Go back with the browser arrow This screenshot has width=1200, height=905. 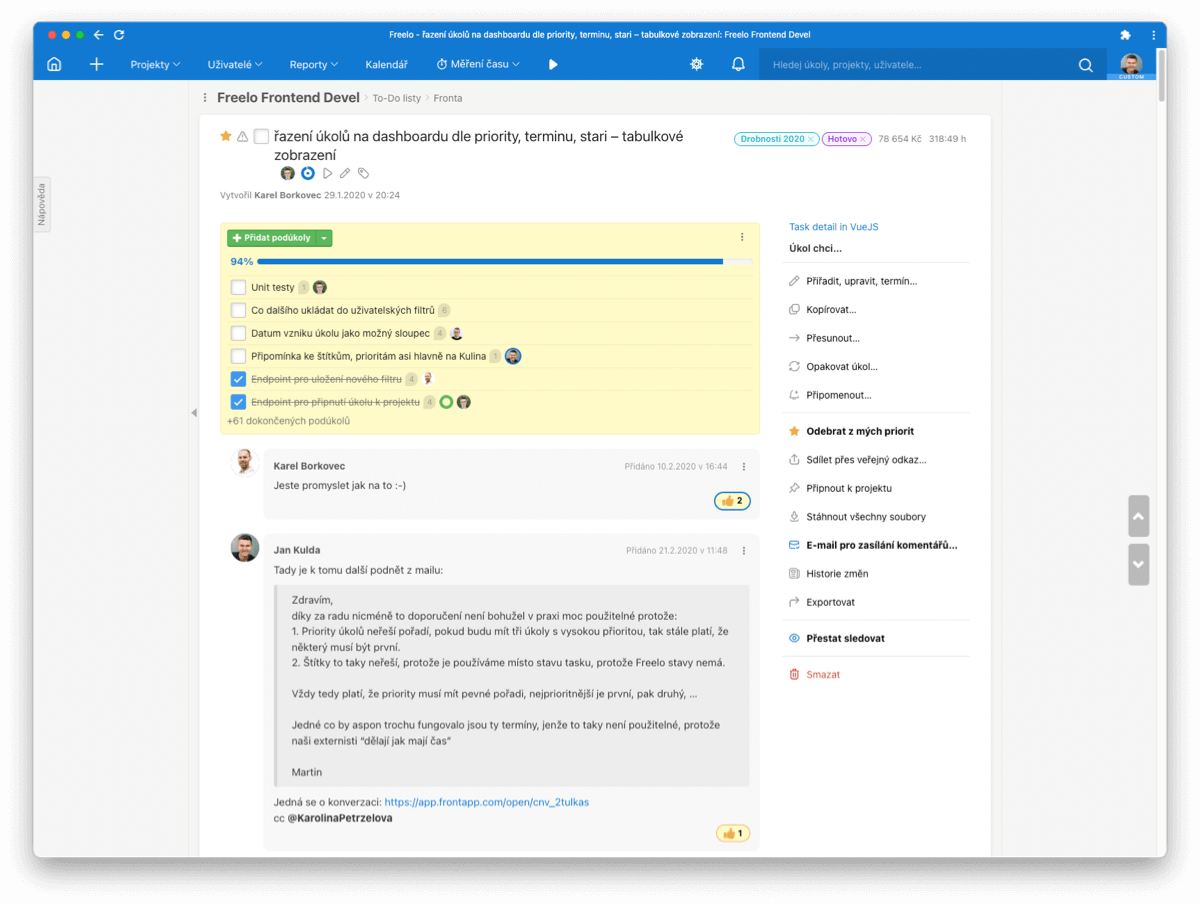98,34
